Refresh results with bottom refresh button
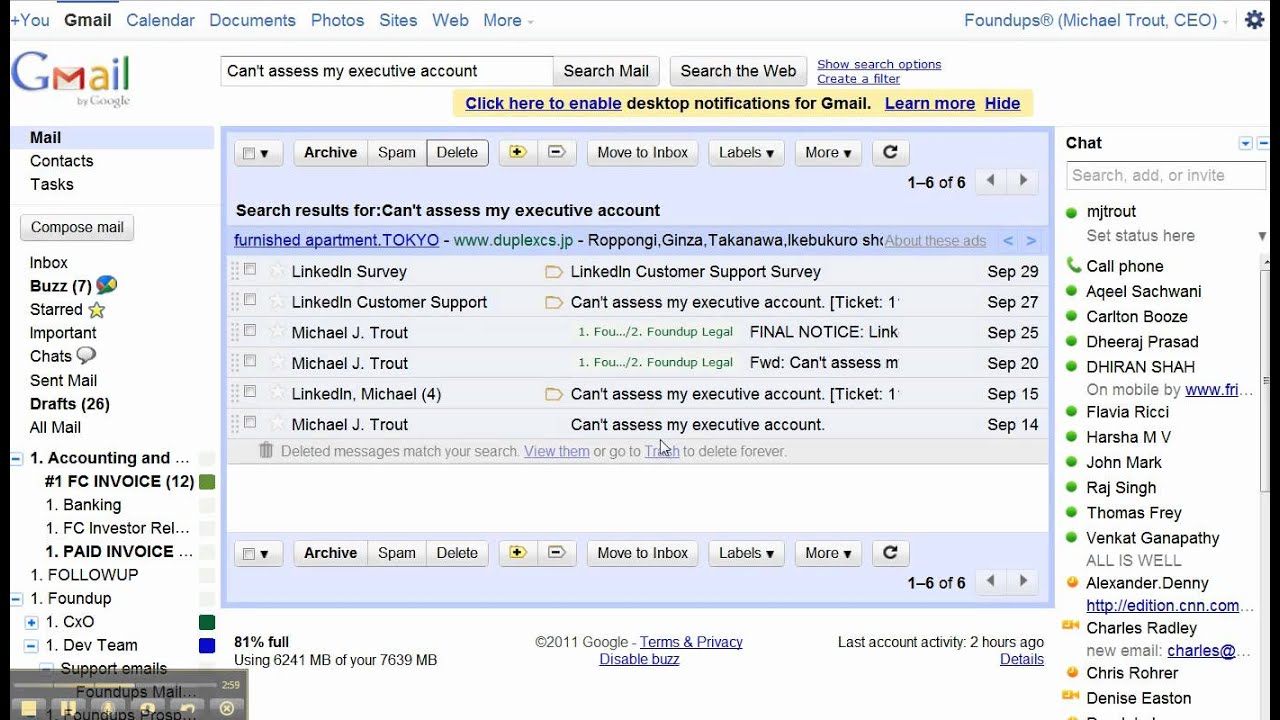This screenshot has height=720, width=1280. point(890,552)
